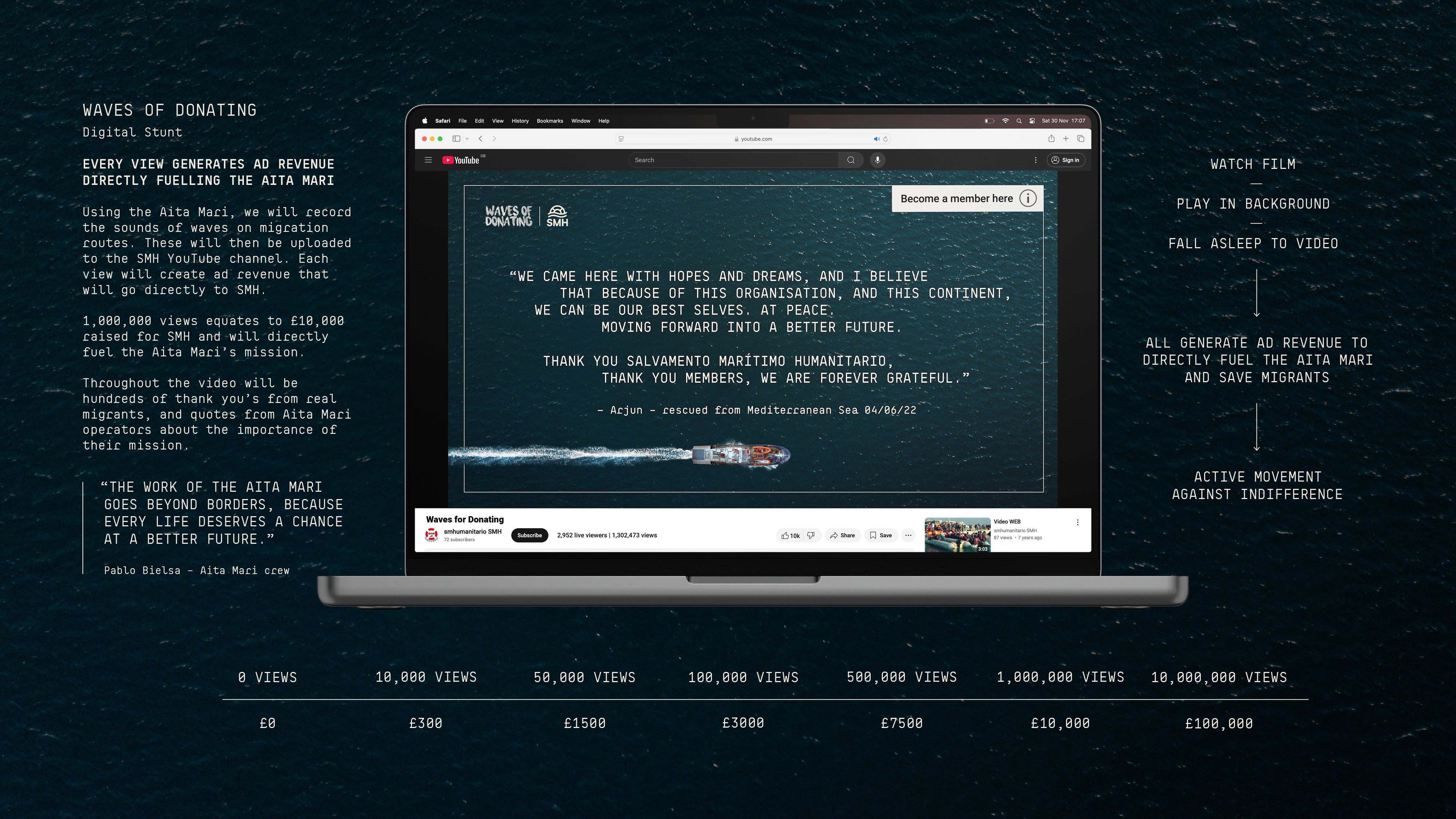Viewport: 1456px width, 819px height.
Task: Click the YouTube search field
Action: tap(733, 160)
